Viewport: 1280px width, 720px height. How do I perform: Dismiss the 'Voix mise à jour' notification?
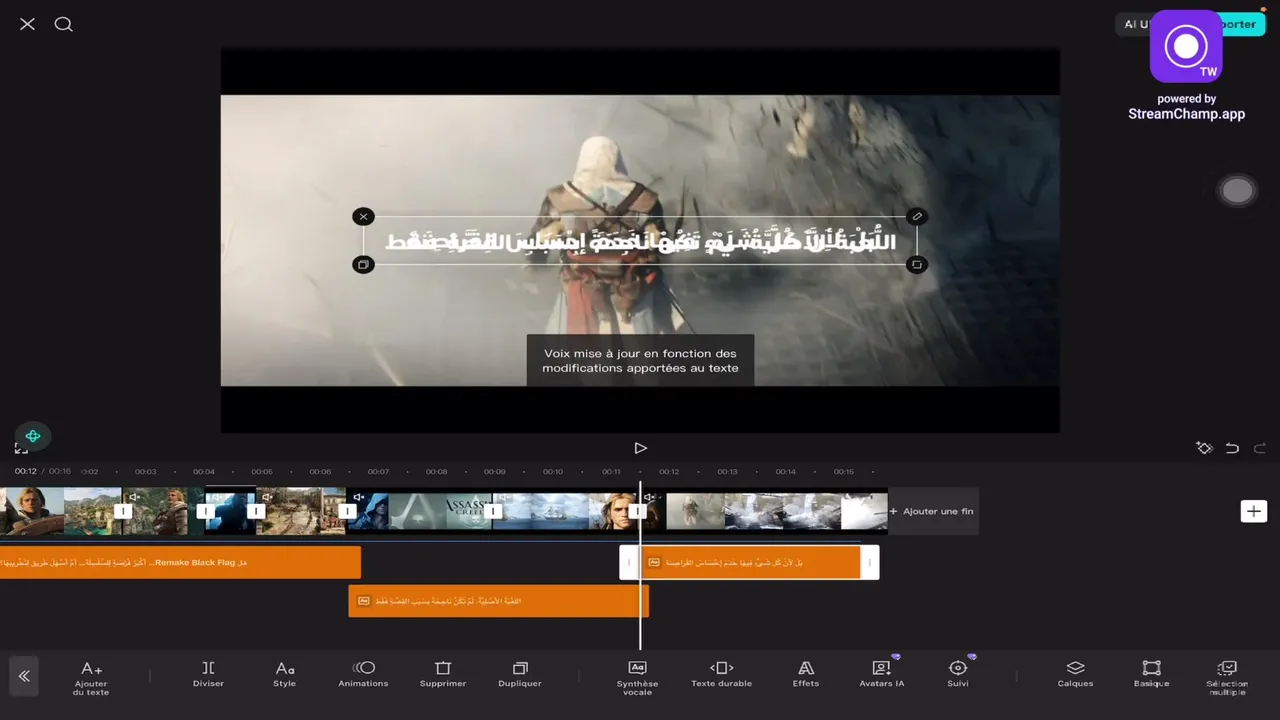(x=640, y=360)
